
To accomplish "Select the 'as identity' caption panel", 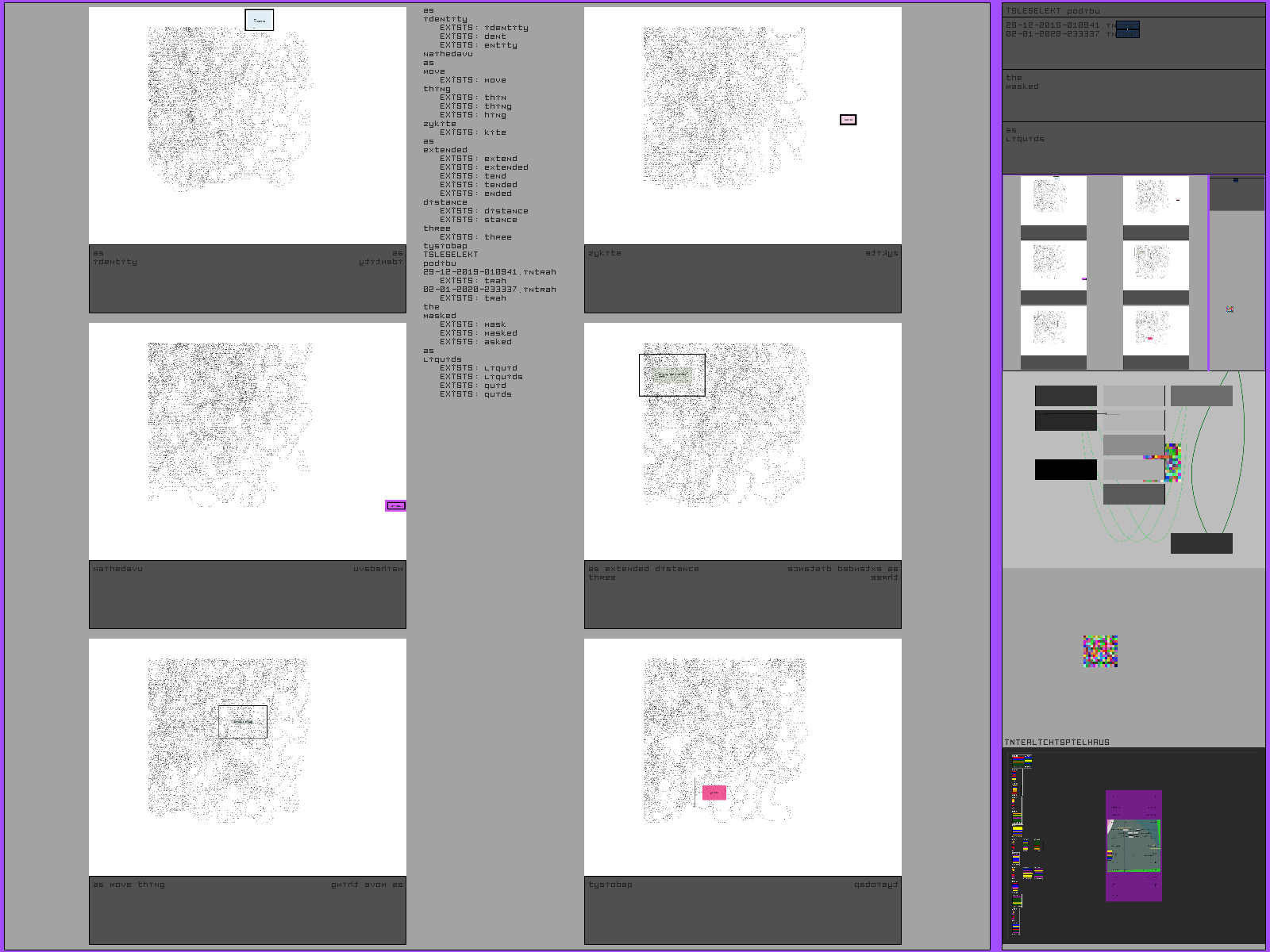I will pyautogui.click(x=247, y=278).
